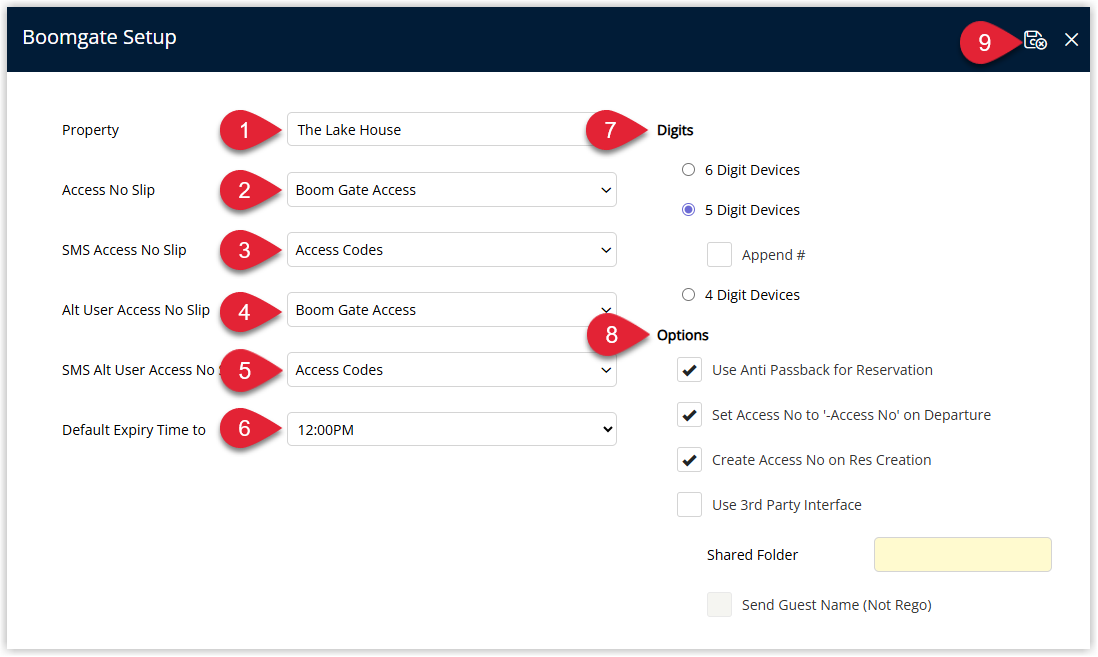Tick the Append # checkbox
Image resolution: width=1098 pixels, height=657 pixels.
(x=719, y=255)
